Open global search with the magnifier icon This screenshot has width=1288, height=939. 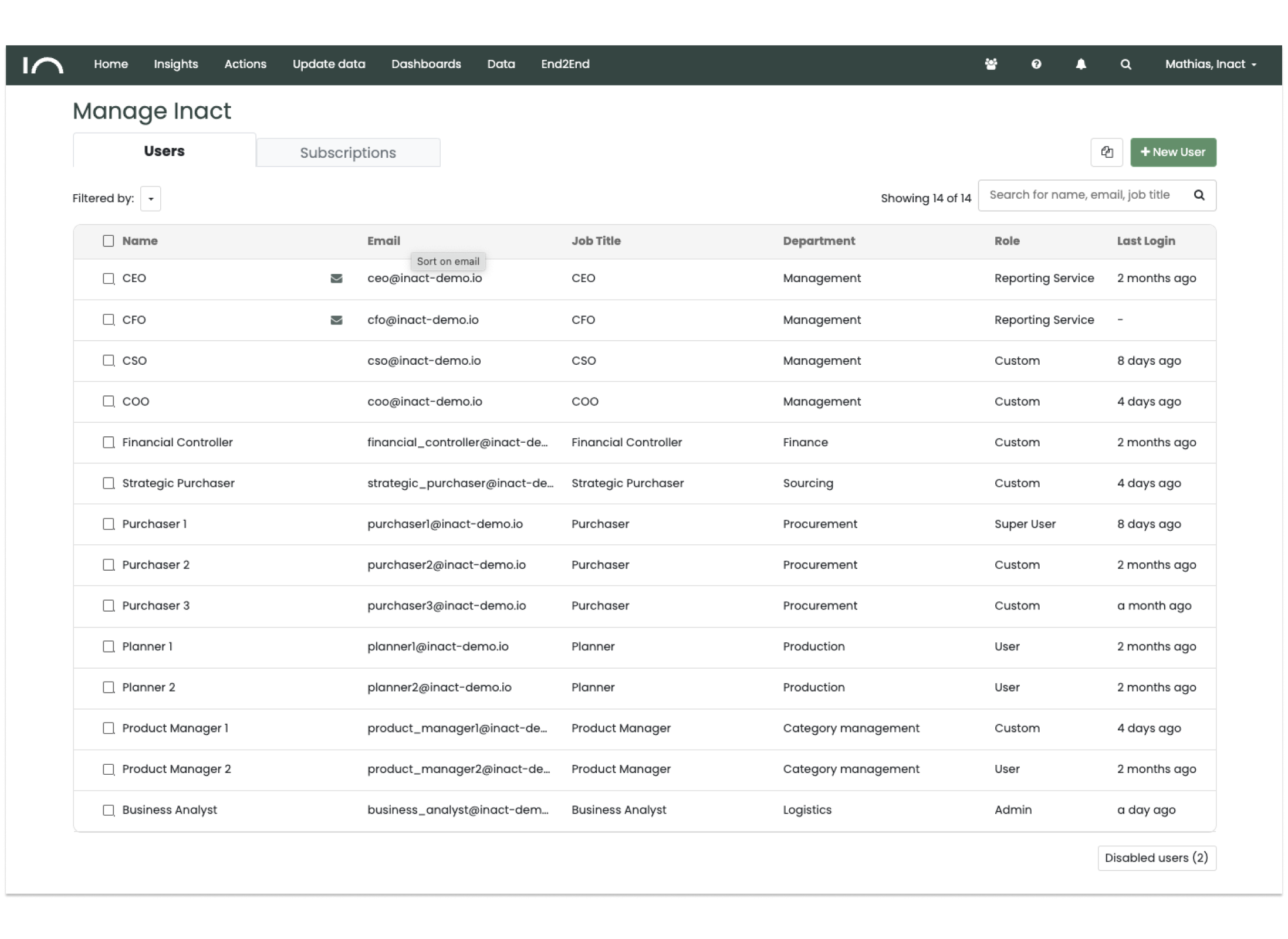pos(1126,65)
